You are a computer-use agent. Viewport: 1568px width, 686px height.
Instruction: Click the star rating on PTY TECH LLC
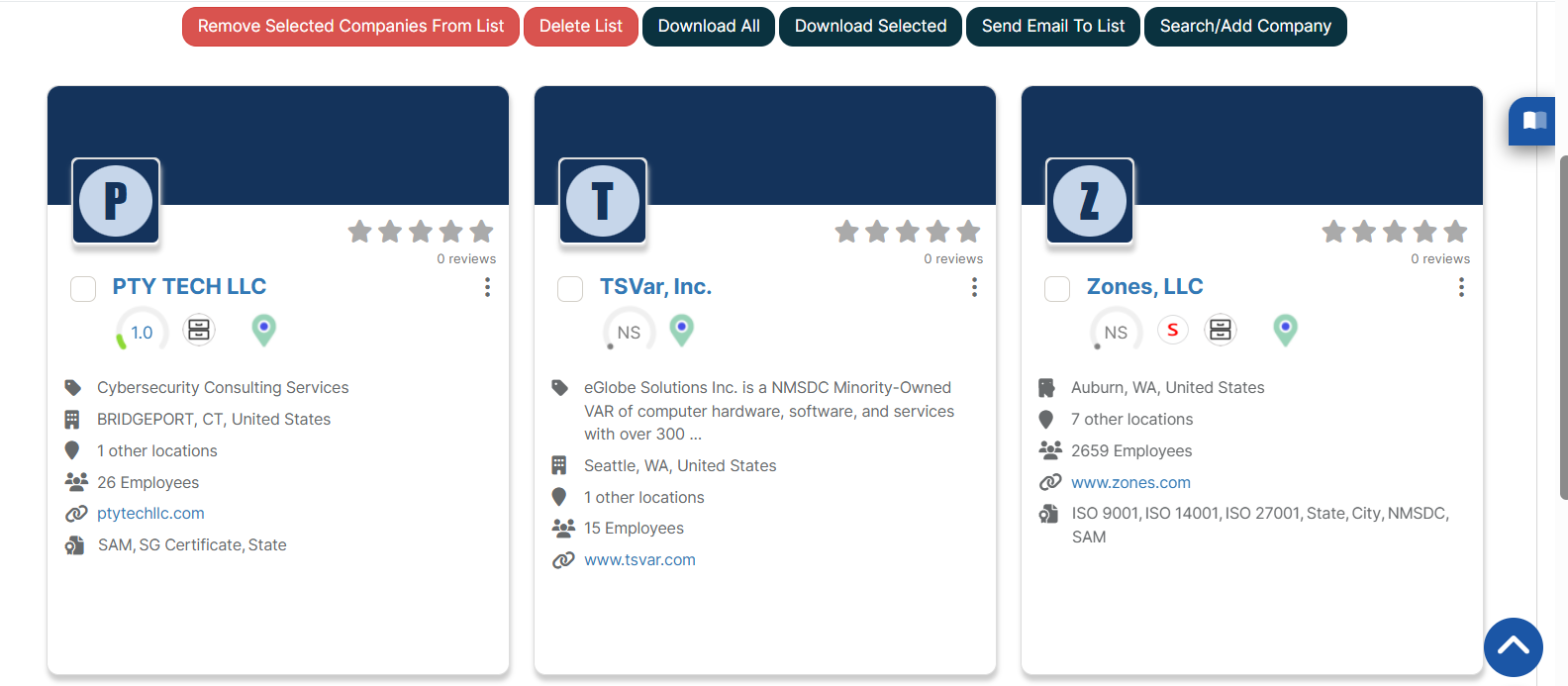[x=421, y=232]
